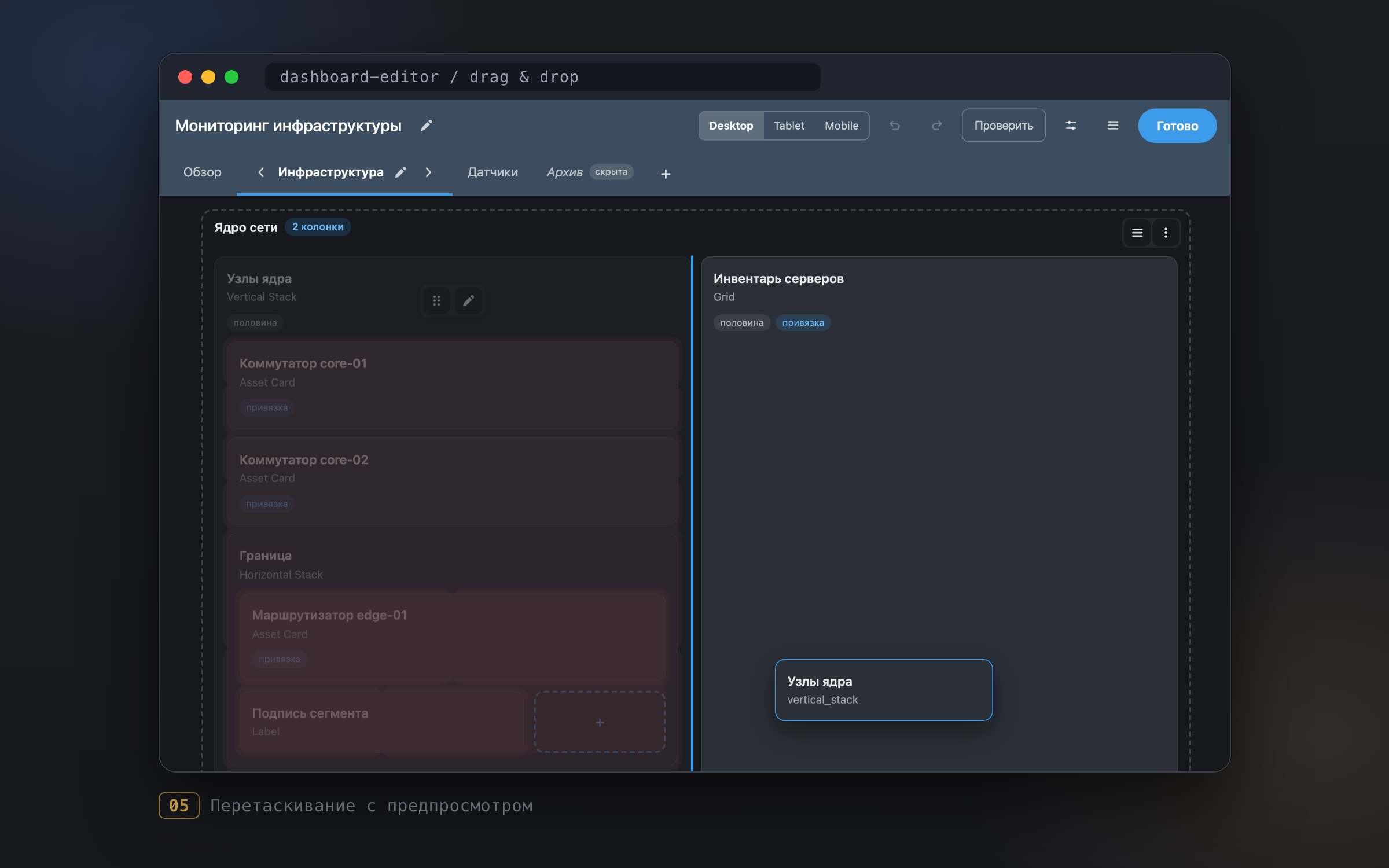Click the redo arrow icon
The width and height of the screenshot is (1389, 868).
click(936, 126)
